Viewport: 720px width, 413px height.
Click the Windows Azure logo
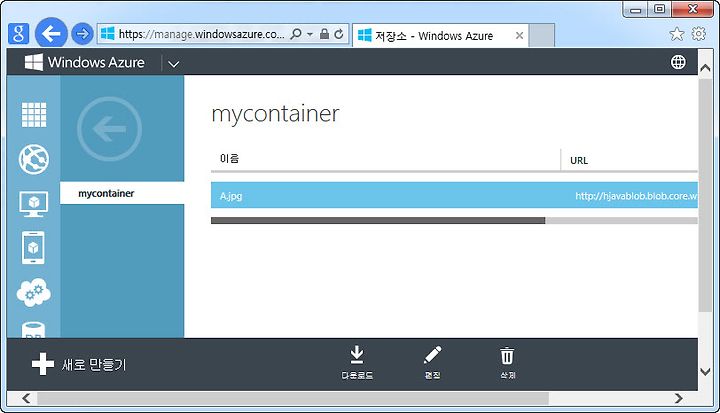click(x=84, y=62)
